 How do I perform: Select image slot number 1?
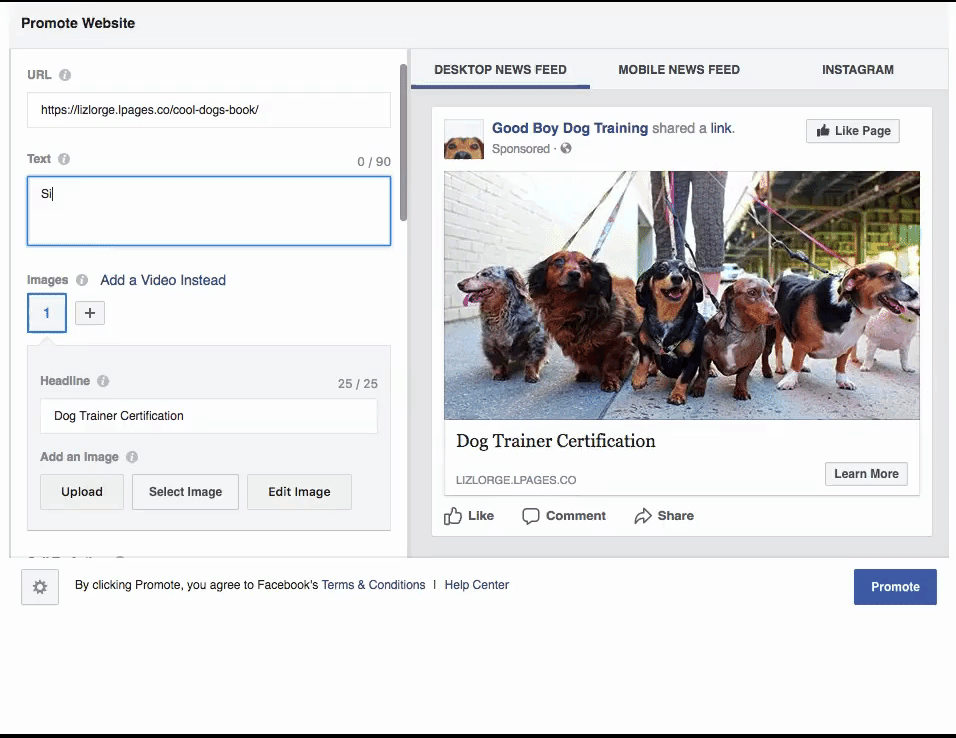point(47,313)
